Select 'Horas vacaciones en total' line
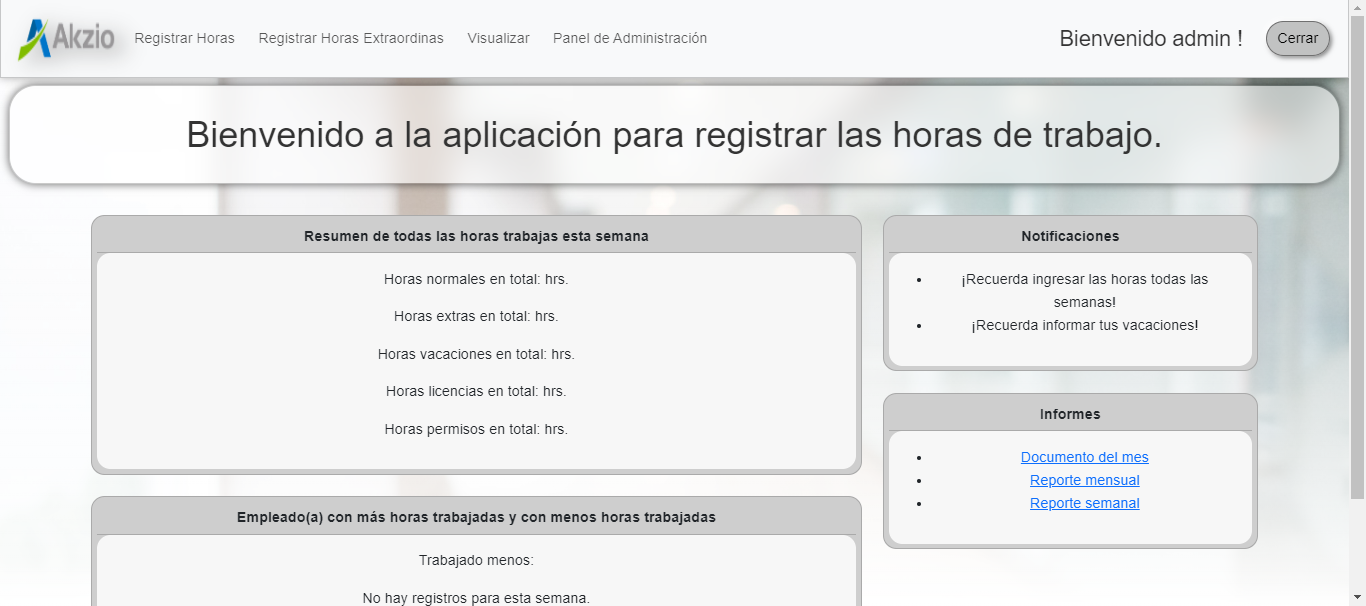1366x606 pixels. click(x=476, y=354)
